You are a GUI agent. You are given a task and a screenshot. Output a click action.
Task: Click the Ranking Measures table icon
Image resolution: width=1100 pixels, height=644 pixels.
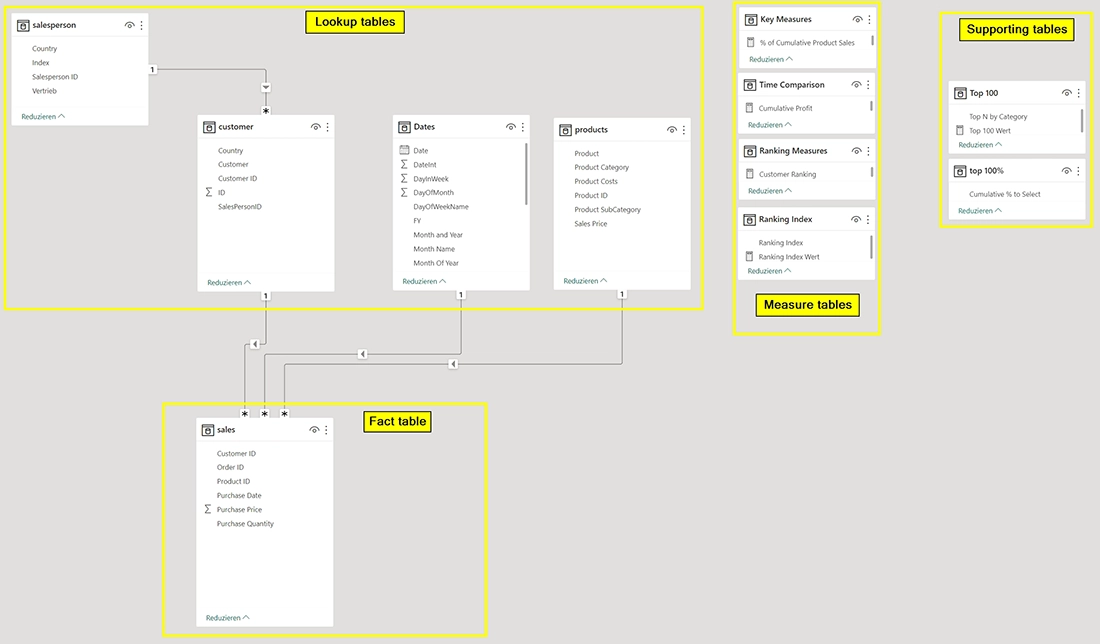coord(749,151)
